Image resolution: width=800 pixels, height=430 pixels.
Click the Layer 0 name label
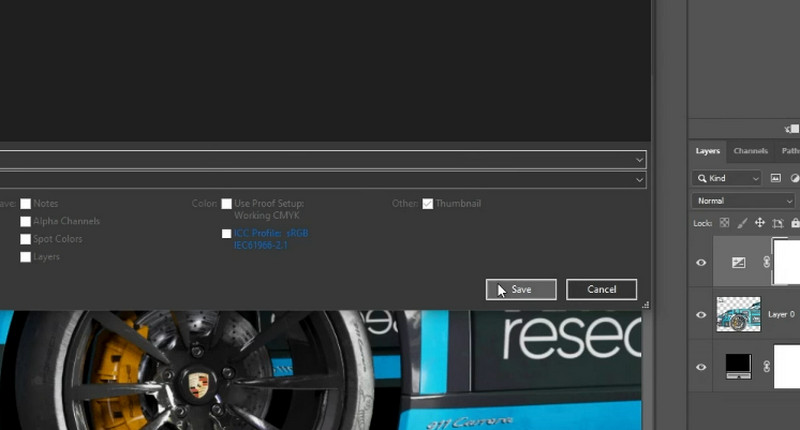click(781, 315)
